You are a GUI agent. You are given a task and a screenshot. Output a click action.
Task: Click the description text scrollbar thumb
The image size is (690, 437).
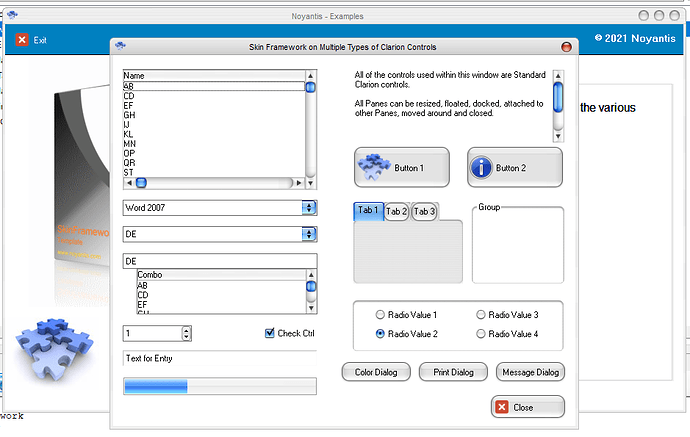click(x=558, y=98)
